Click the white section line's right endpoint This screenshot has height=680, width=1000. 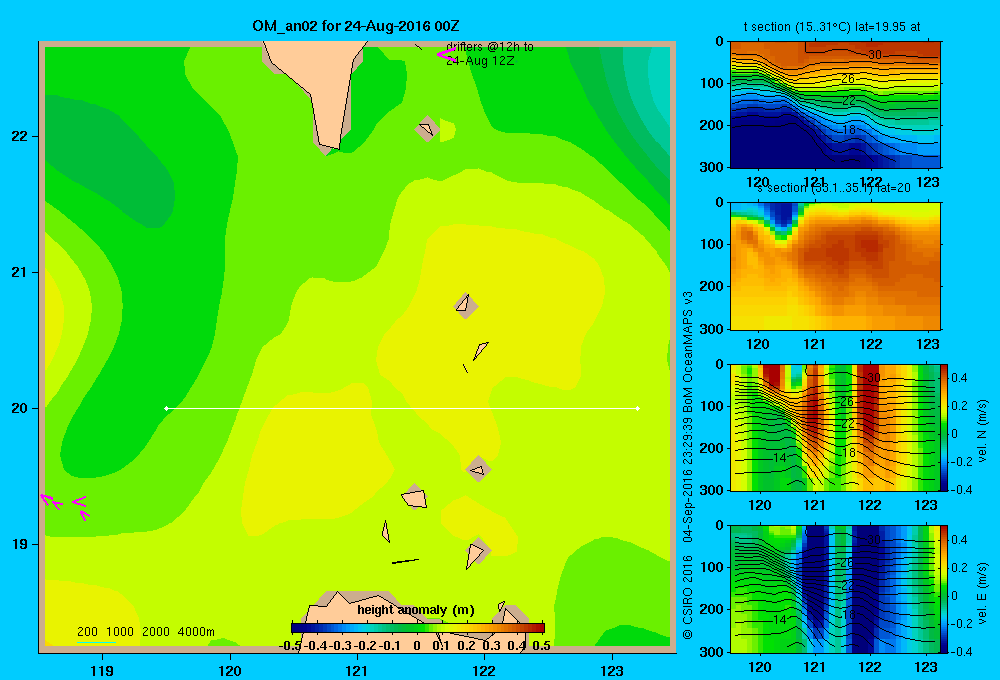638,408
